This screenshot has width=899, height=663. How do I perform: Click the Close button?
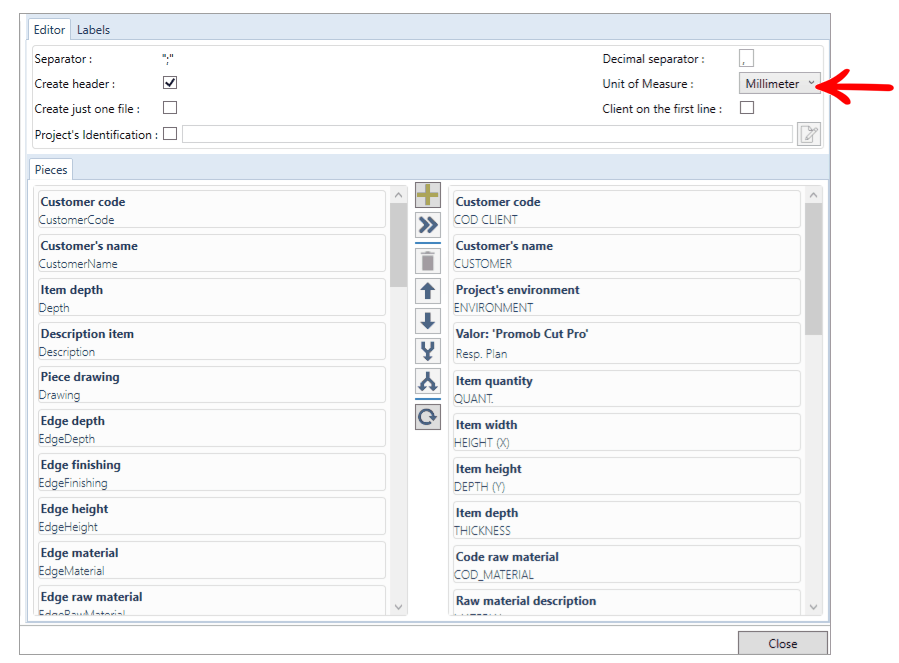pos(783,644)
